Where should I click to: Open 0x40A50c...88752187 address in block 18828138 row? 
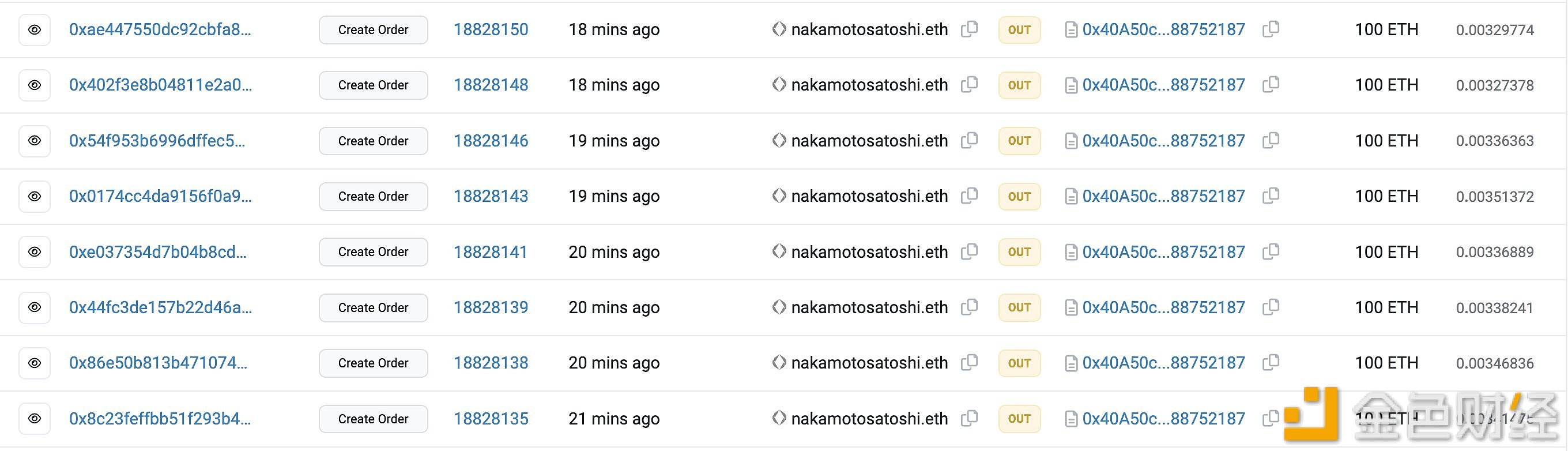coord(1163,363)
